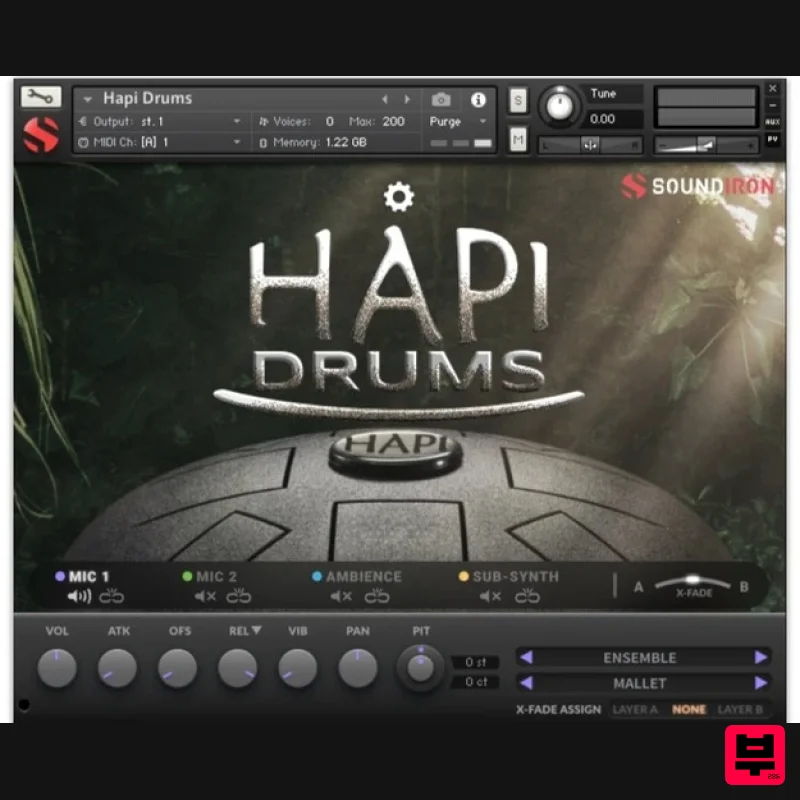Click the OFS knob
The image size is (800, 800).
coord(178,668)
